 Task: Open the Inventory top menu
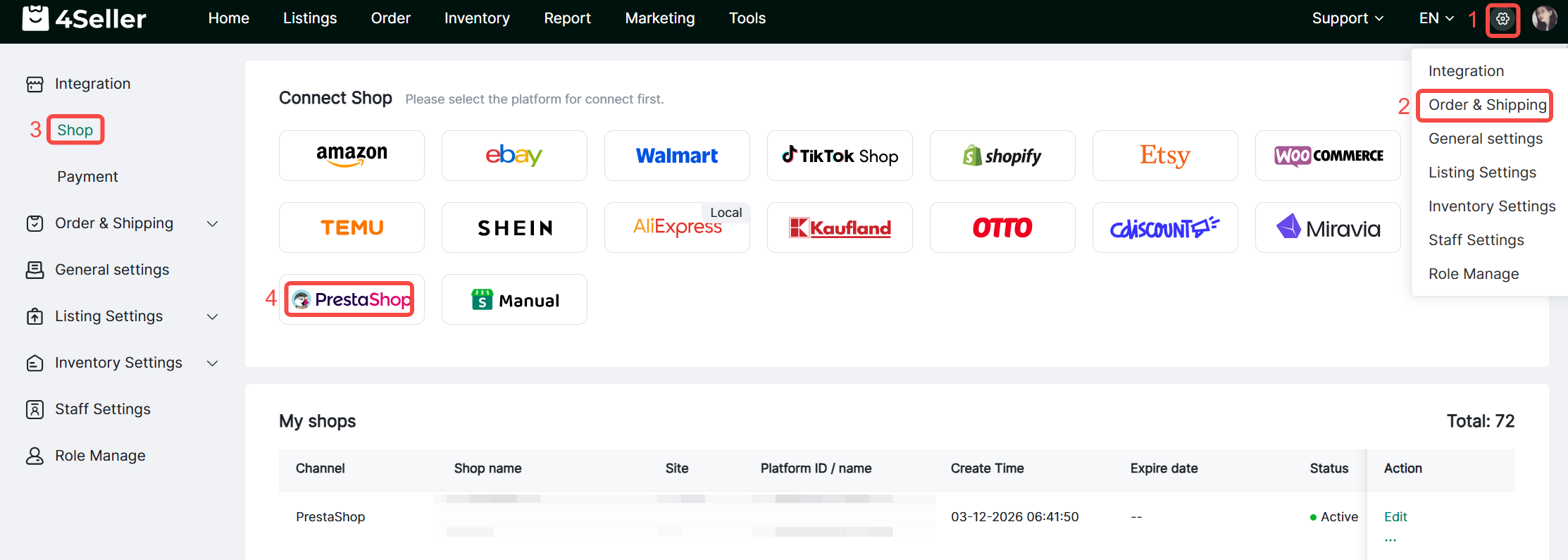[x=477, y=18]
